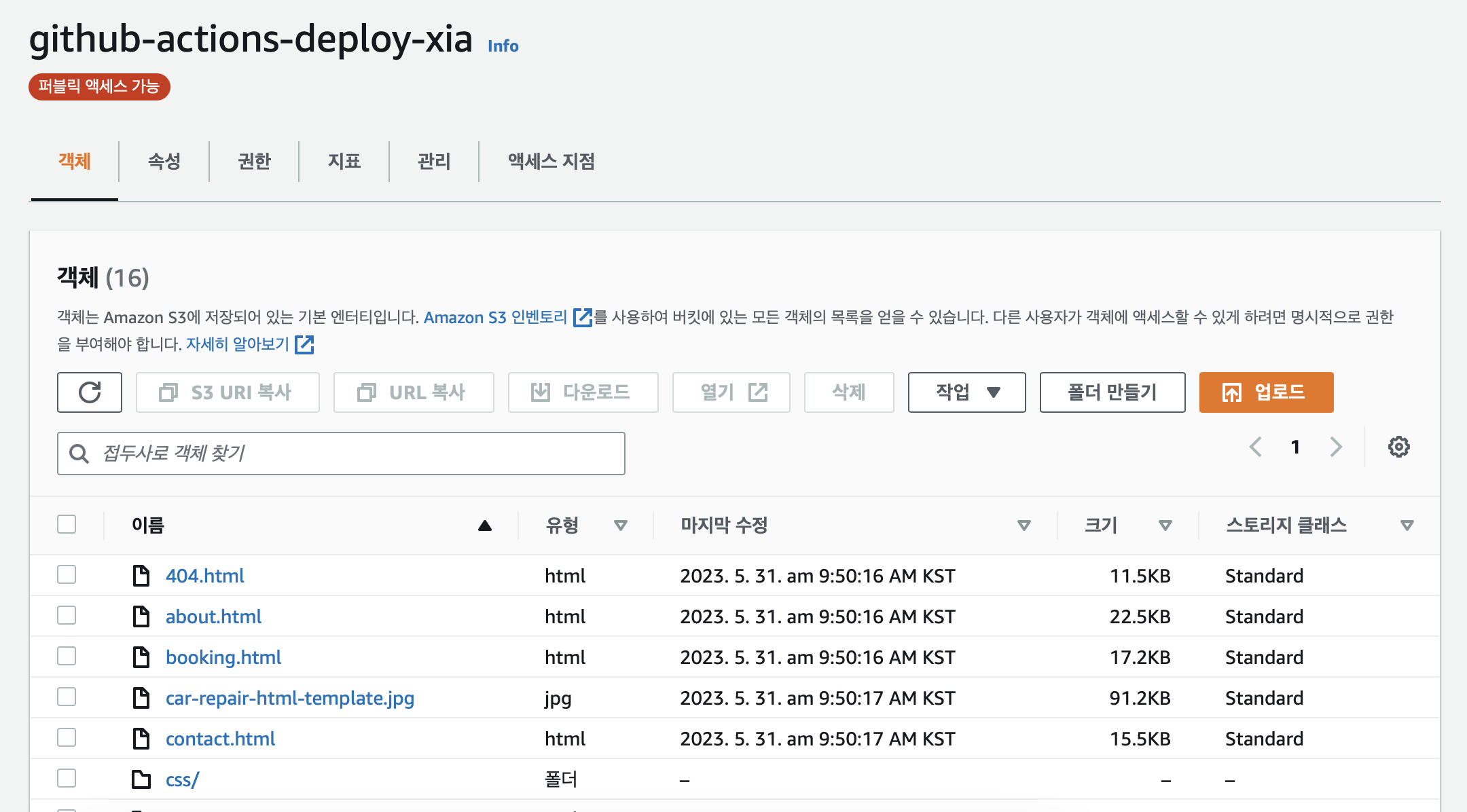This screenshot has height=812, width=1467.
Task: Select the contact.html row checkbox
Action: click(x=67, y=737)
